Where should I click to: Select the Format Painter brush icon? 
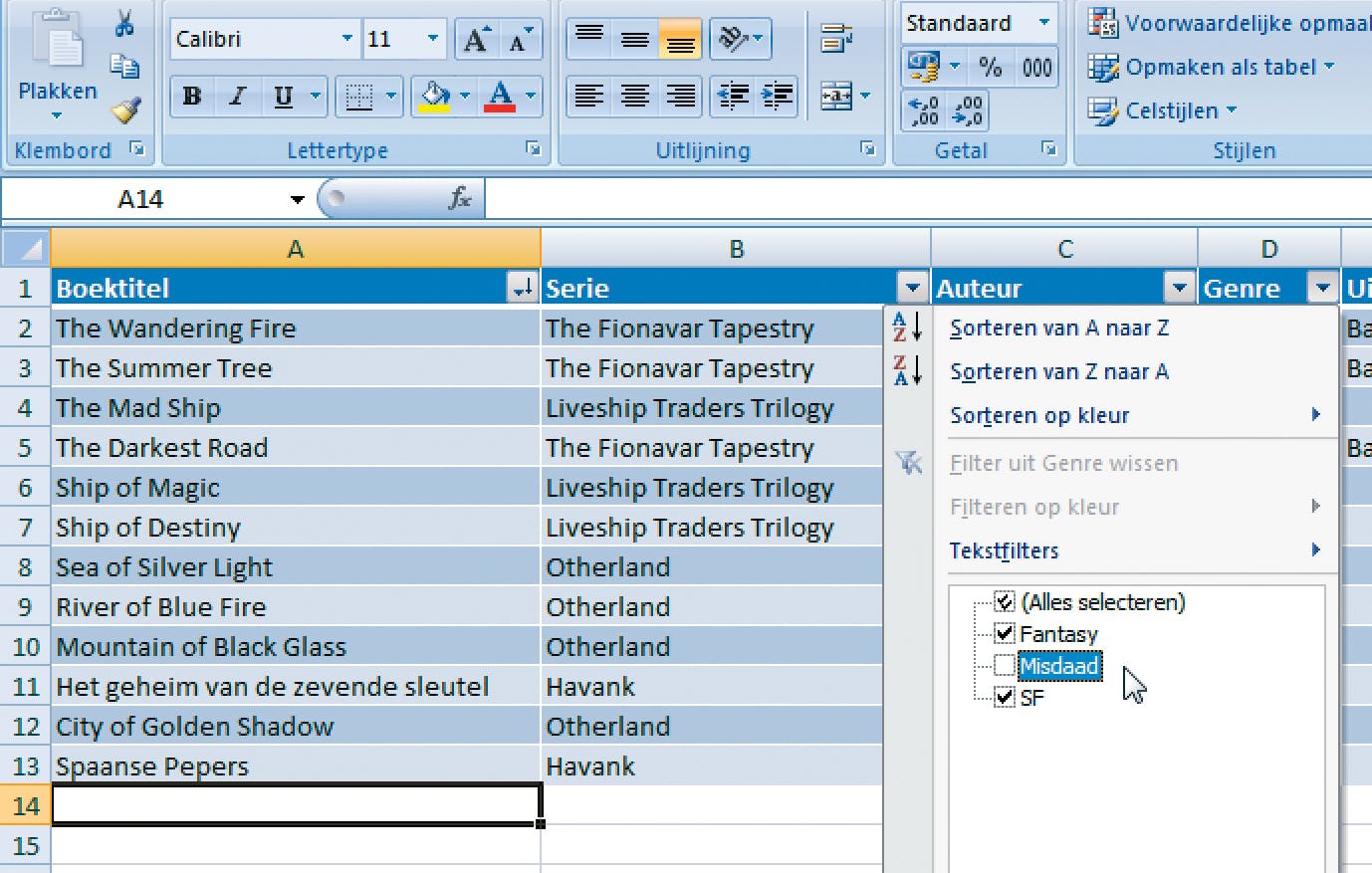125,109
